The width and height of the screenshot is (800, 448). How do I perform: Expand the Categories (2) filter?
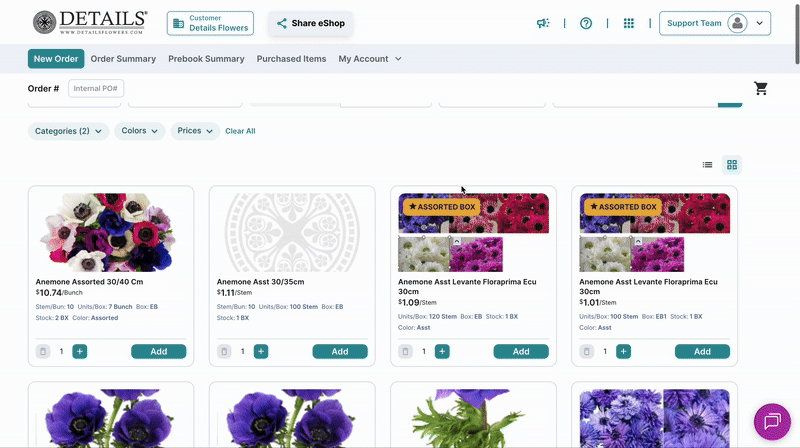69,131
